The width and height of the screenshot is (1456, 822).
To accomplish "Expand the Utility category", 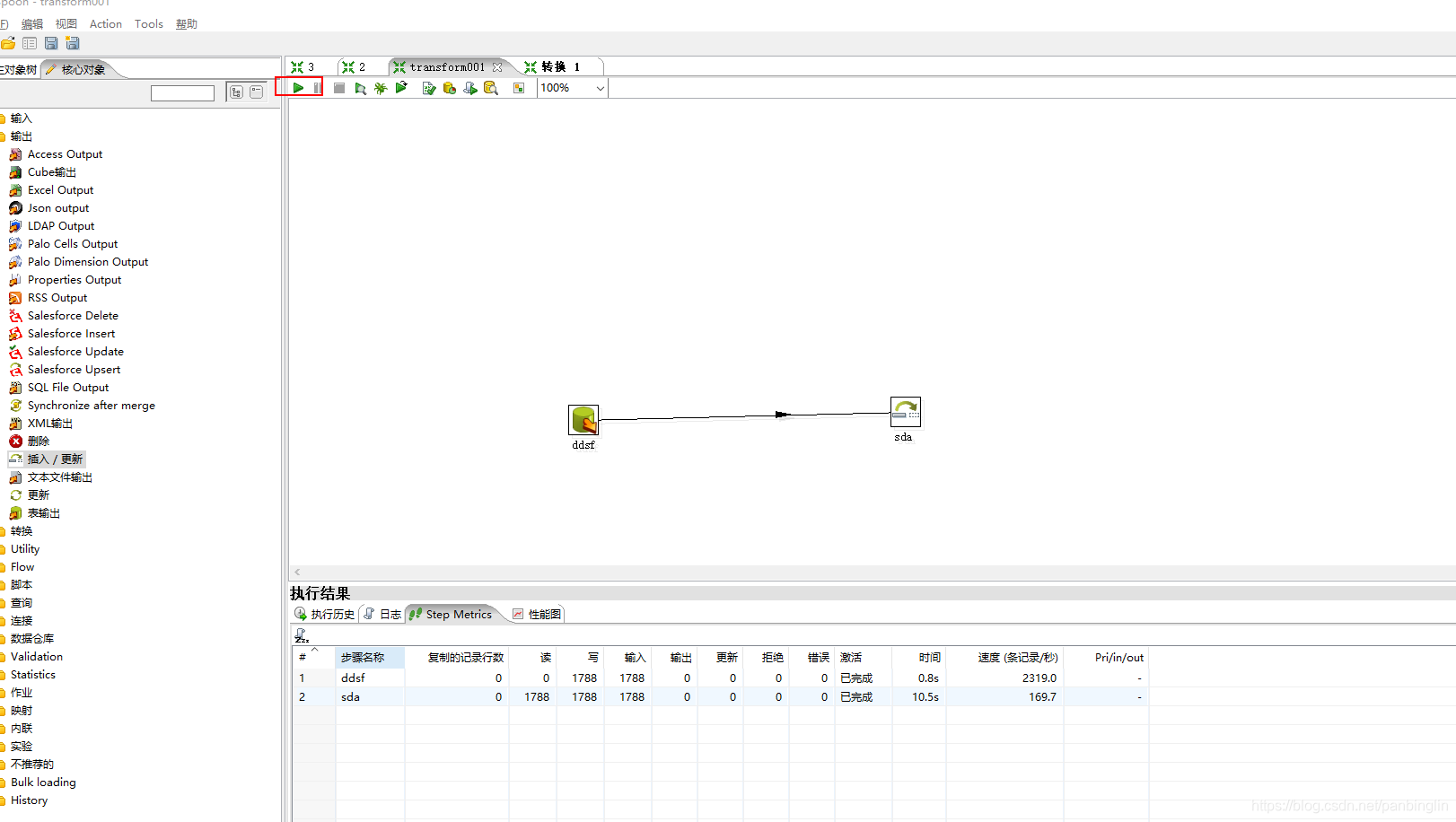I will point(25,549).
